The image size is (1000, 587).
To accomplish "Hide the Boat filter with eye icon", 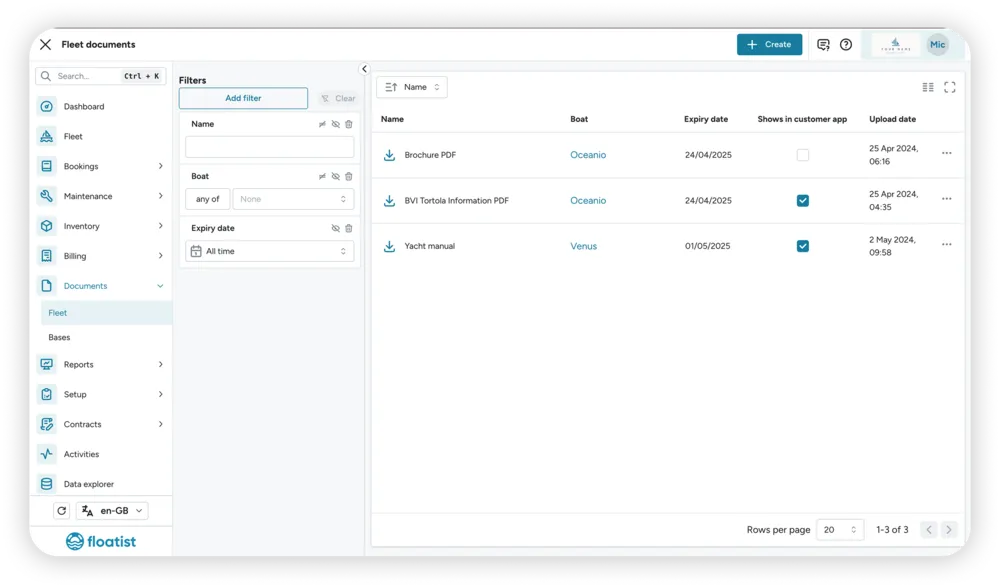I will tap(335, 177).
